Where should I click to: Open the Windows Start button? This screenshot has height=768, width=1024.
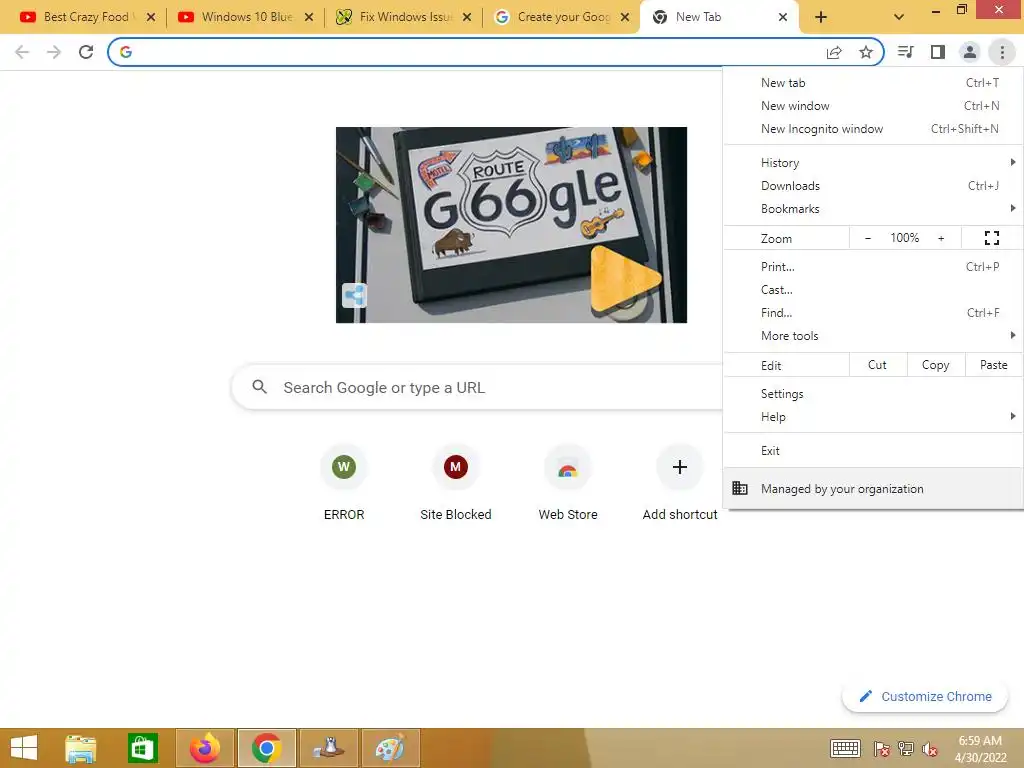(x=24, y=748)
